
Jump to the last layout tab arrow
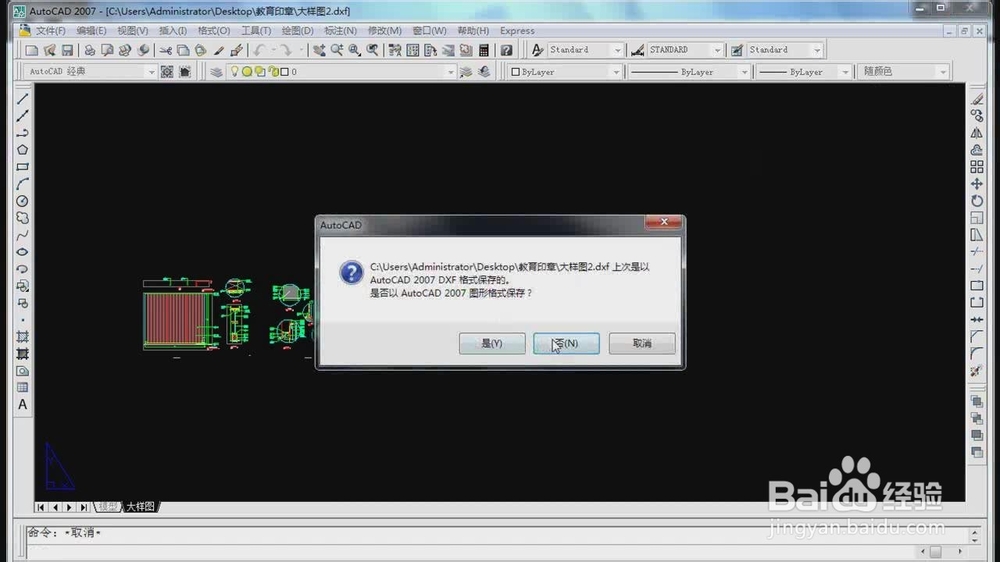tap(84, 507)
